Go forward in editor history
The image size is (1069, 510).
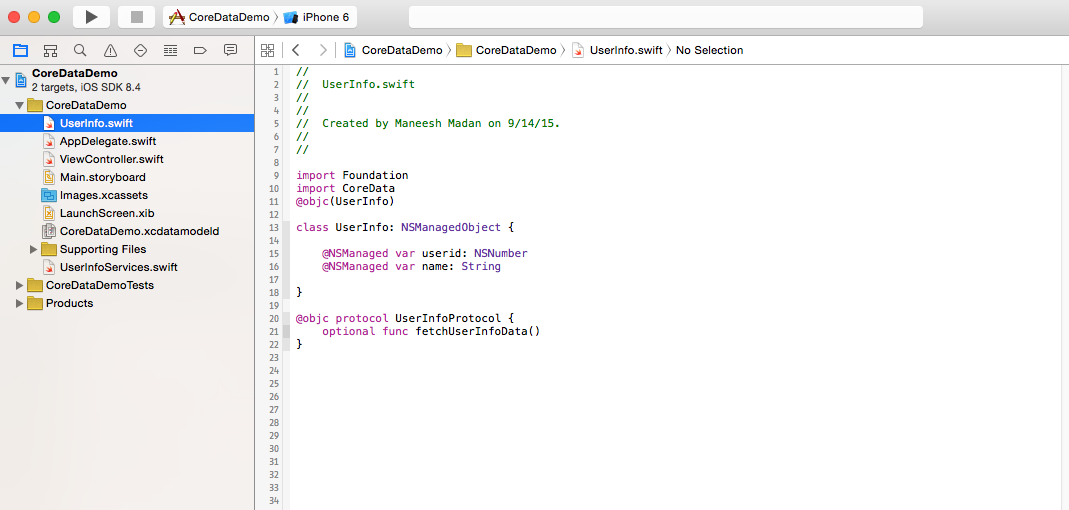click(x=322, y=50)
